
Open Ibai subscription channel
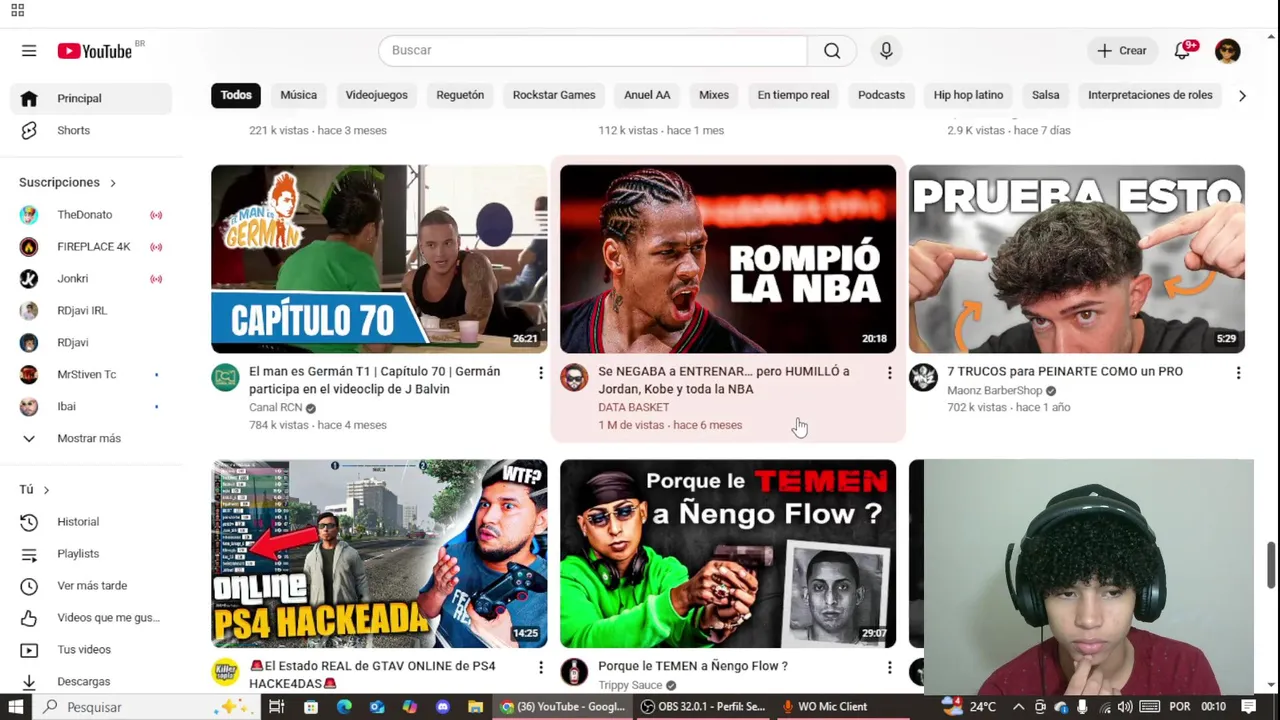tap(91, 407)
